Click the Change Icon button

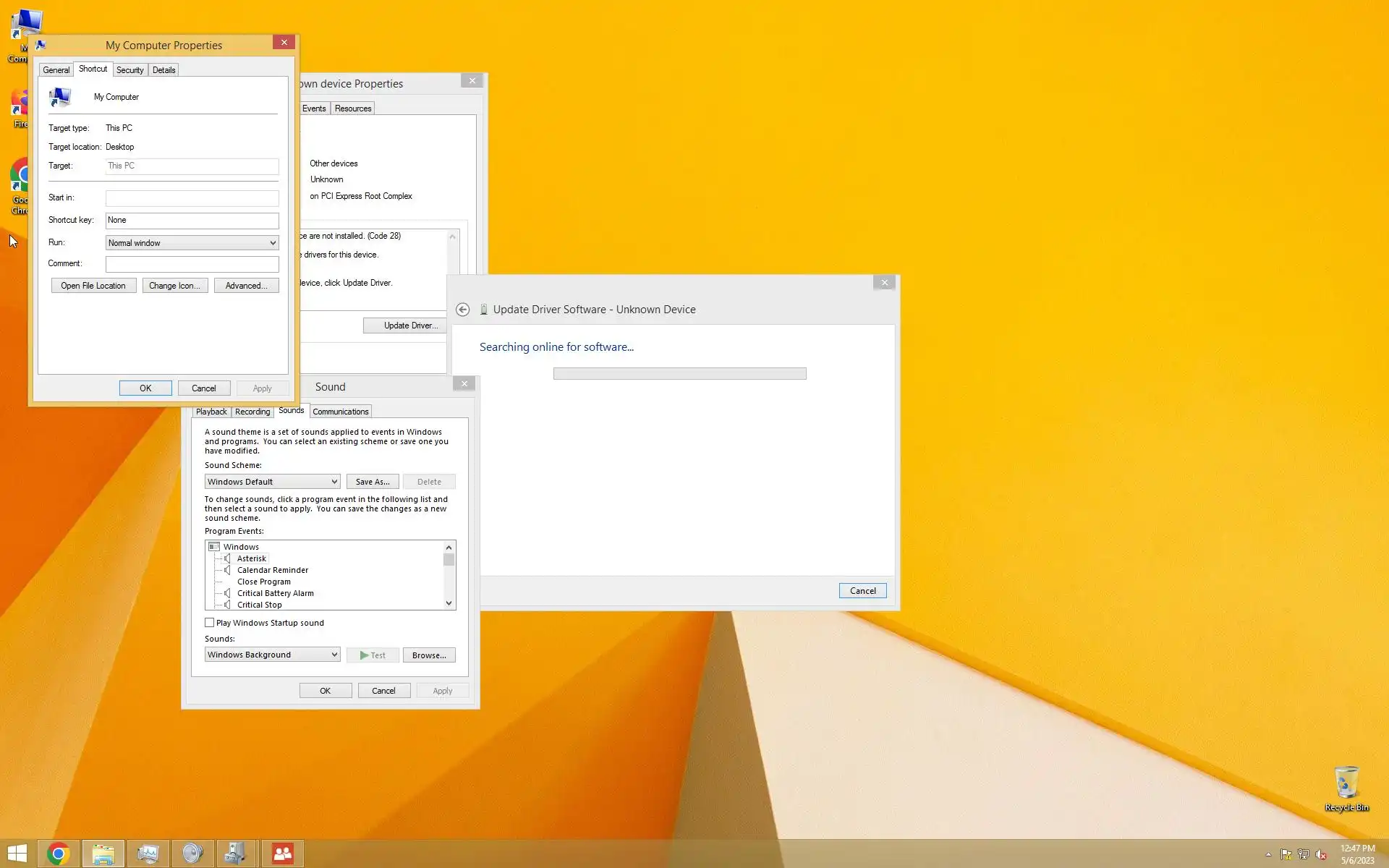pos(174,286)
